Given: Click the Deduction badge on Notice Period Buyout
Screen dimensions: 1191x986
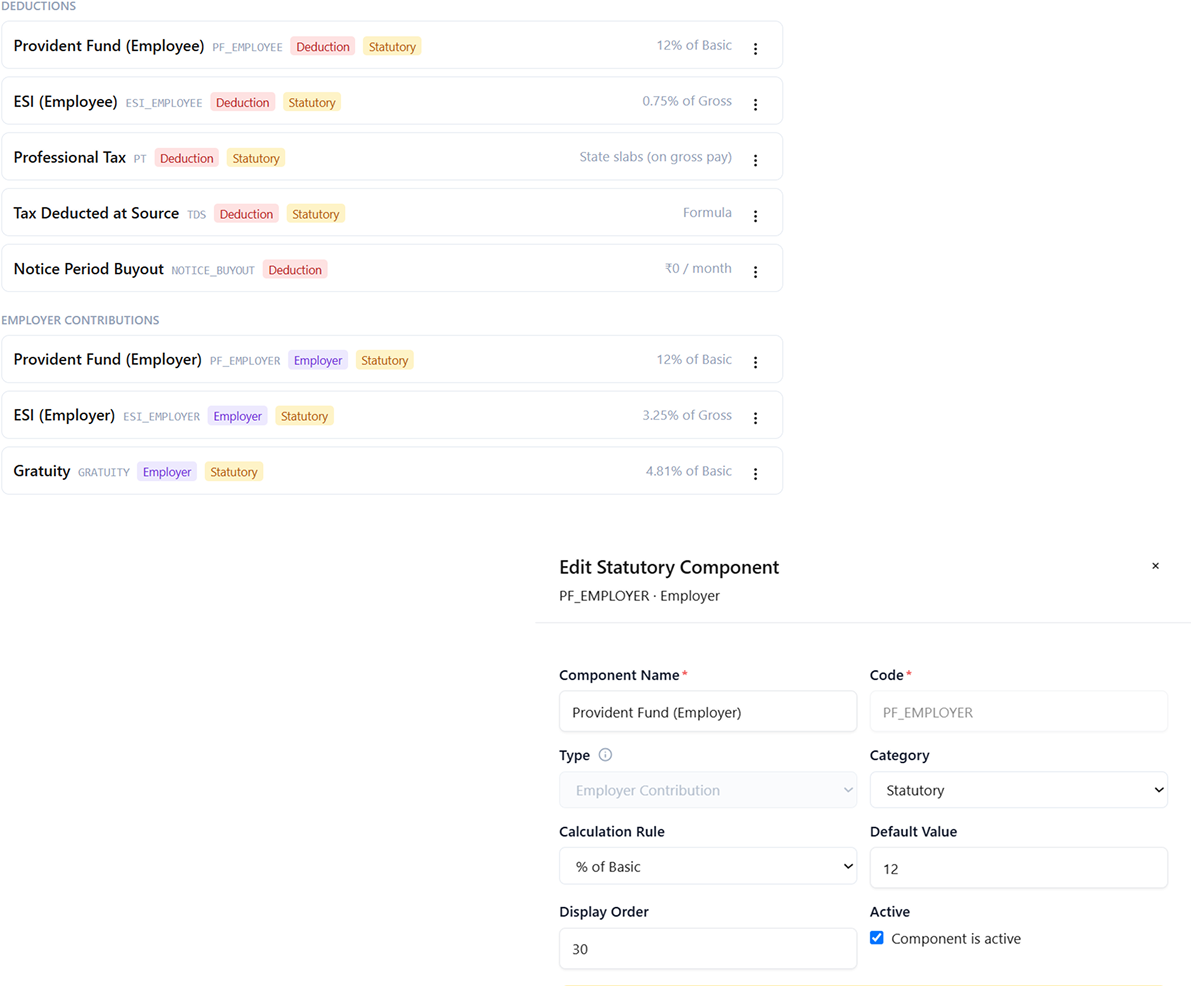Looking at the screenshot, I should [x=295, y=270].
